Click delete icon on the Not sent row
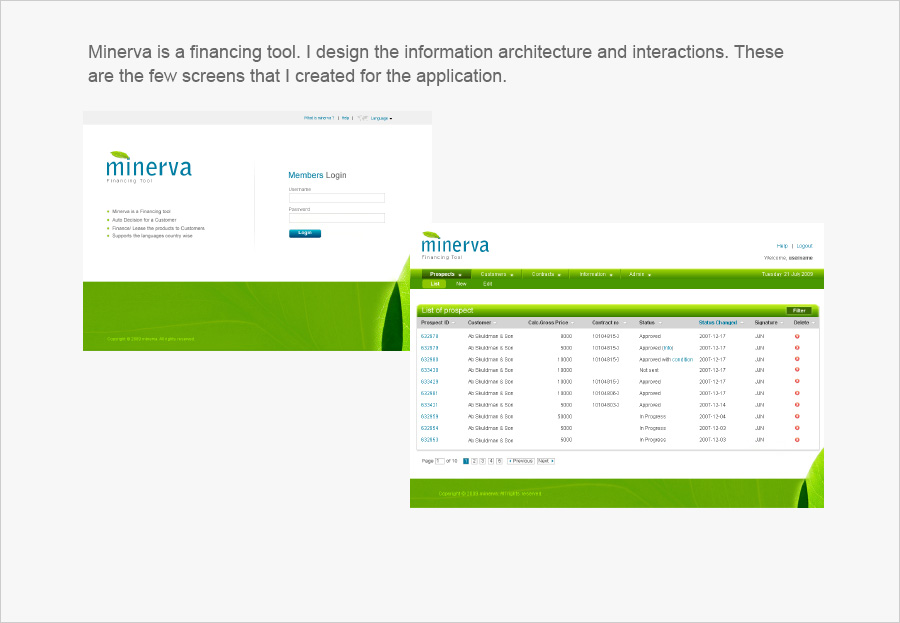The height and width of the screenshot is (623, 900). coord(797,370)
